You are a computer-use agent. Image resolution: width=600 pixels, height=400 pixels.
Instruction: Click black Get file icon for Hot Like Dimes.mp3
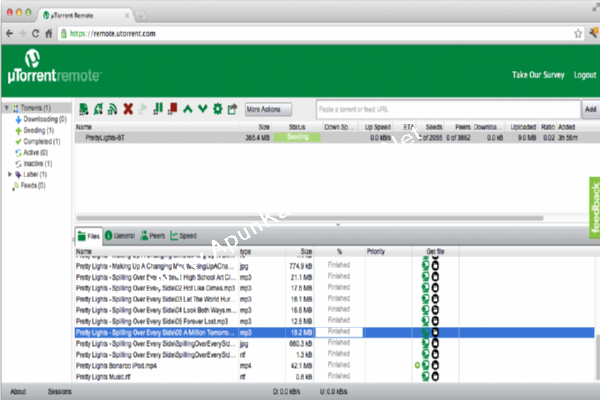click(x=435, y=288)
